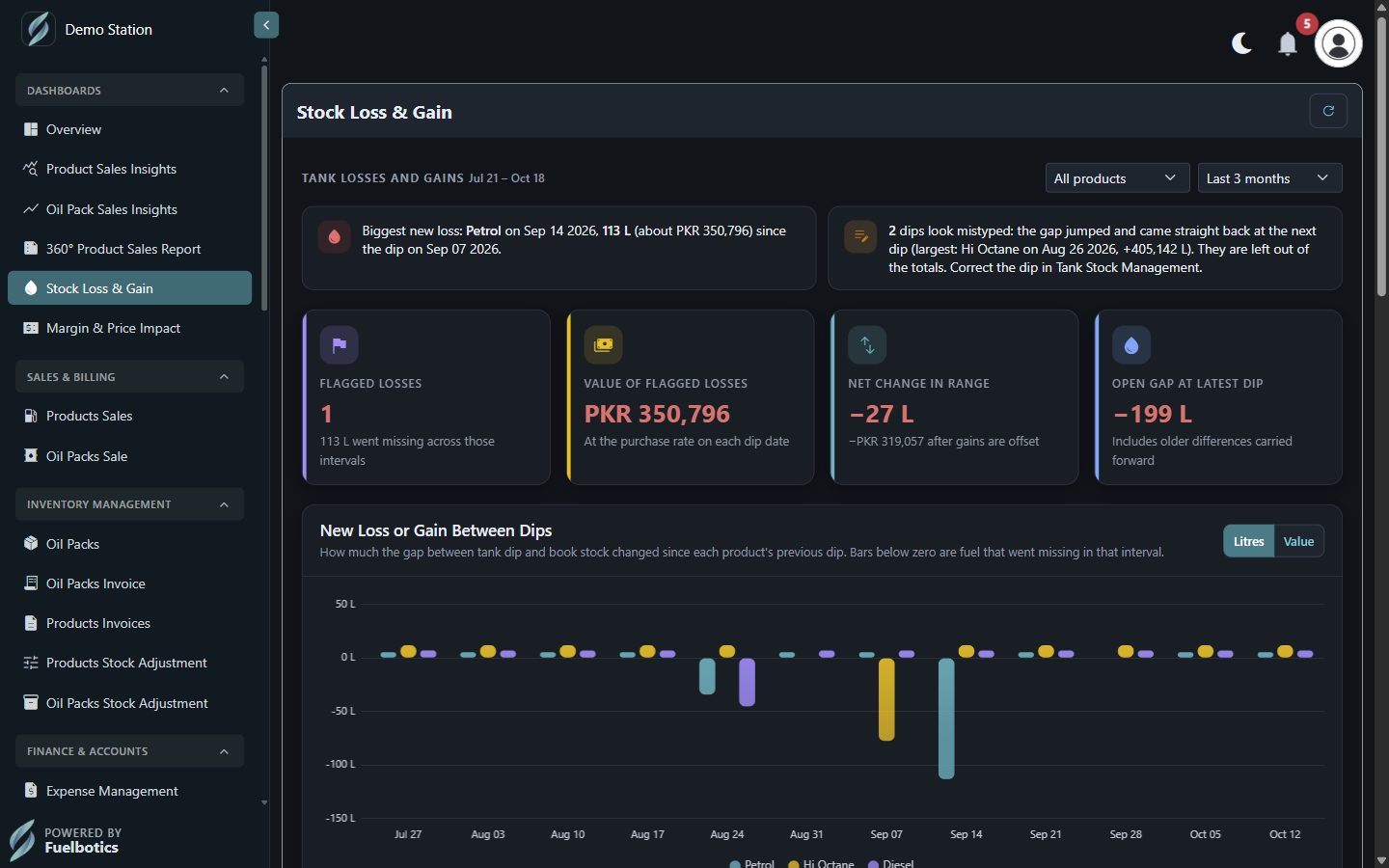Click the Oil Packs Stock Adjustment icon

click(31, 703)
